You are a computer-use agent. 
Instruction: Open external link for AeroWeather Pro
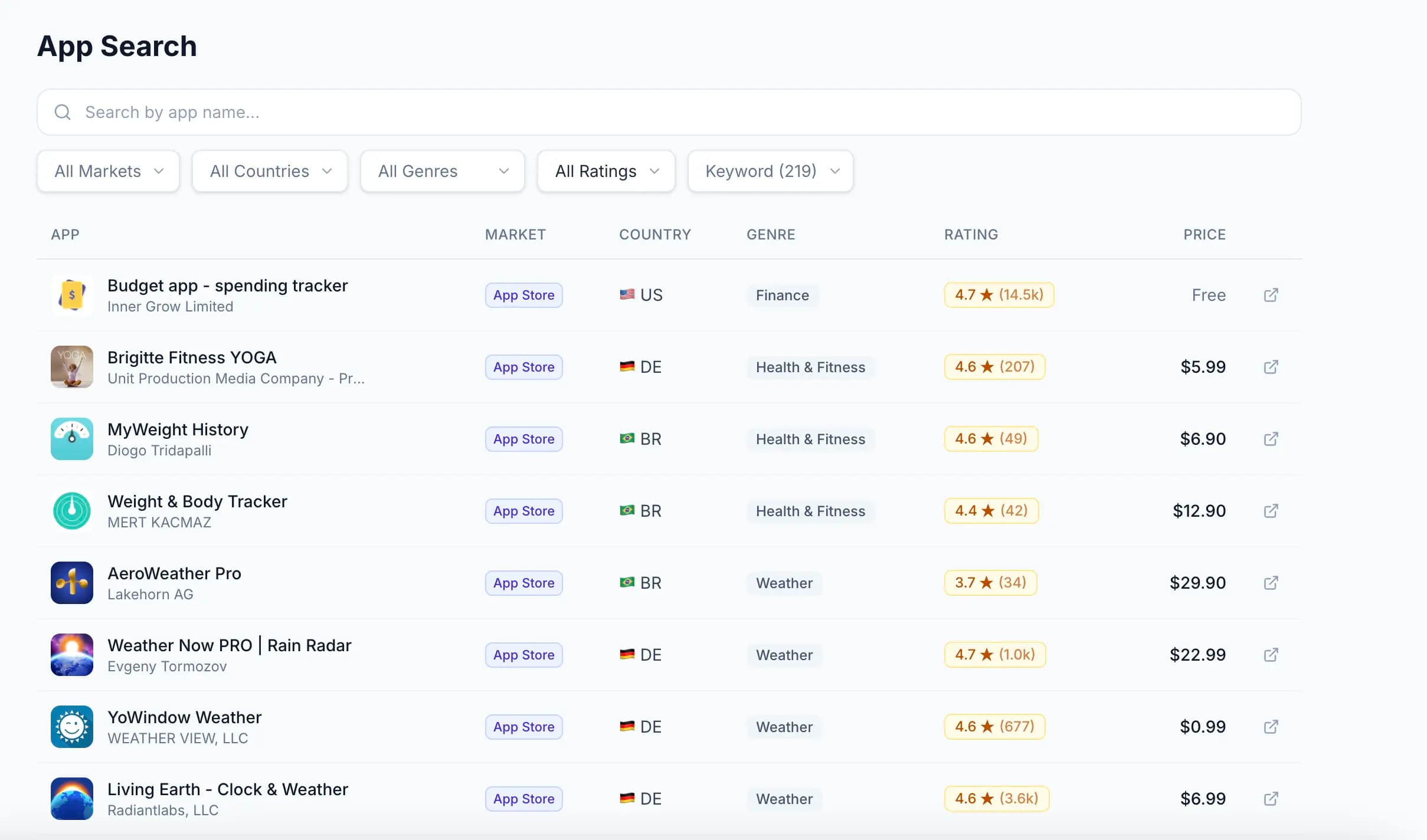click(1271, 583)
